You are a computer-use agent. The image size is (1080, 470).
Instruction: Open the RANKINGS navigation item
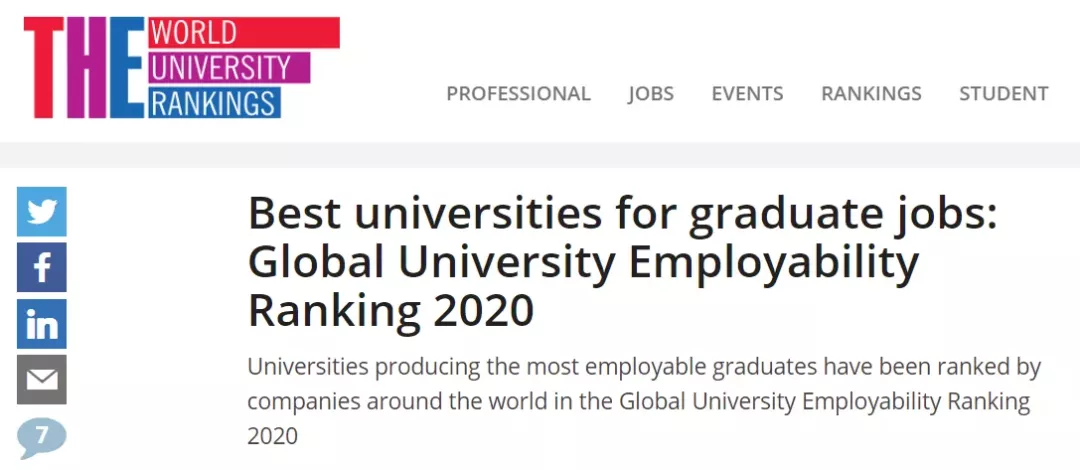pyautogui.click(x=871, y=93)
